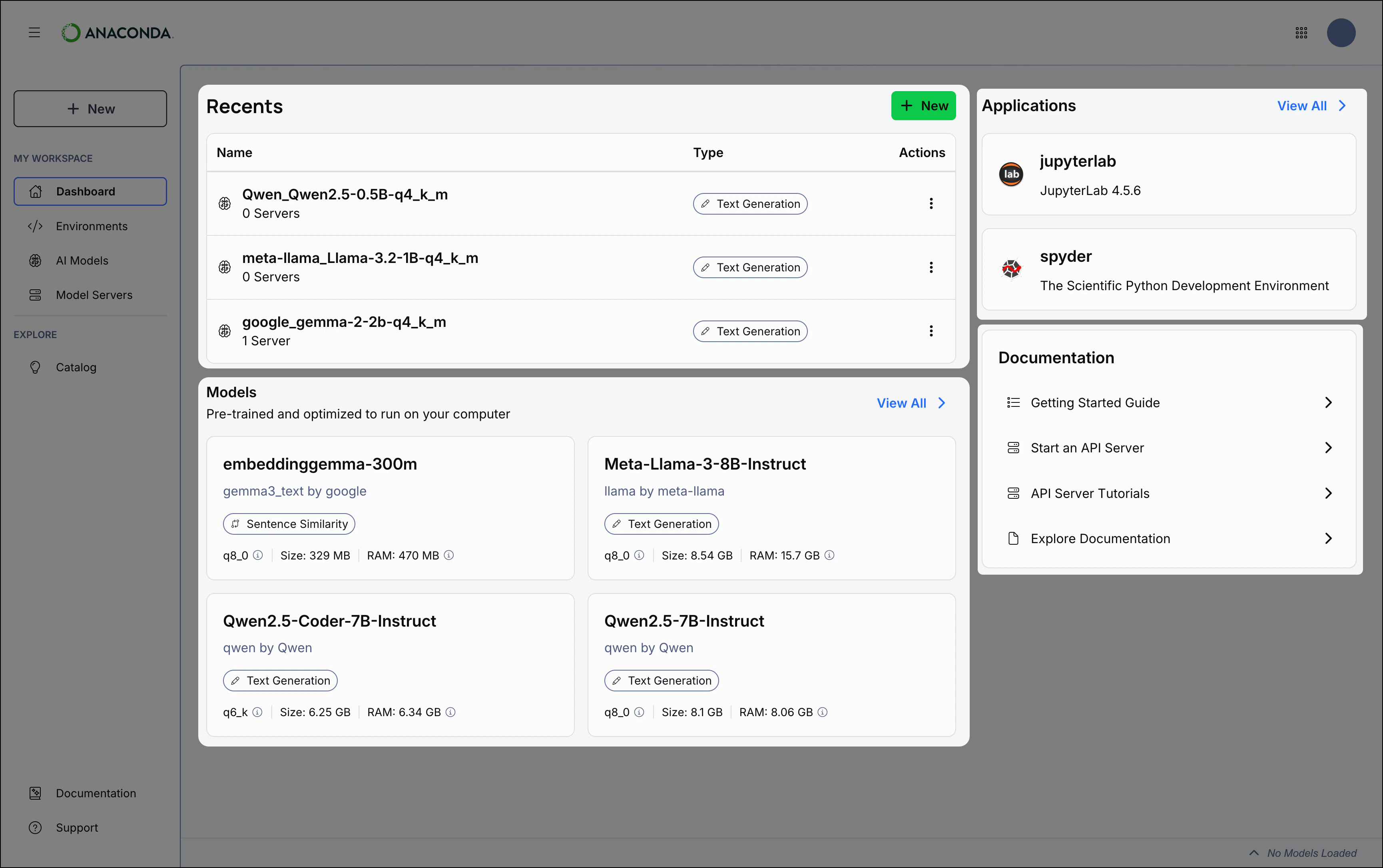Open actions menu for google_gemma-2-2b

pos(931,330)
